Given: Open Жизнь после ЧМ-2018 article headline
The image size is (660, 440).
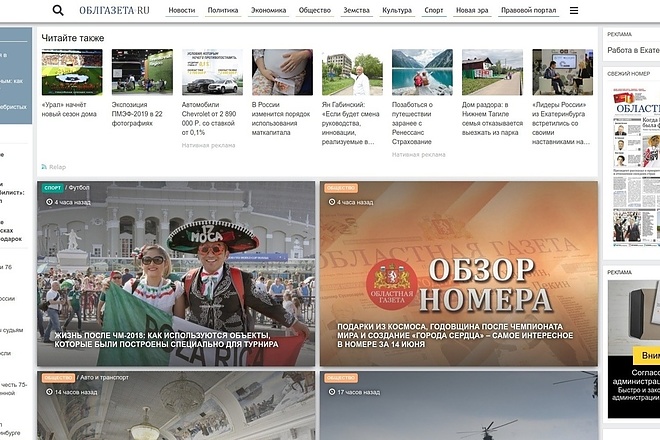Looking at the screenshot, I should tap(166, 340).
